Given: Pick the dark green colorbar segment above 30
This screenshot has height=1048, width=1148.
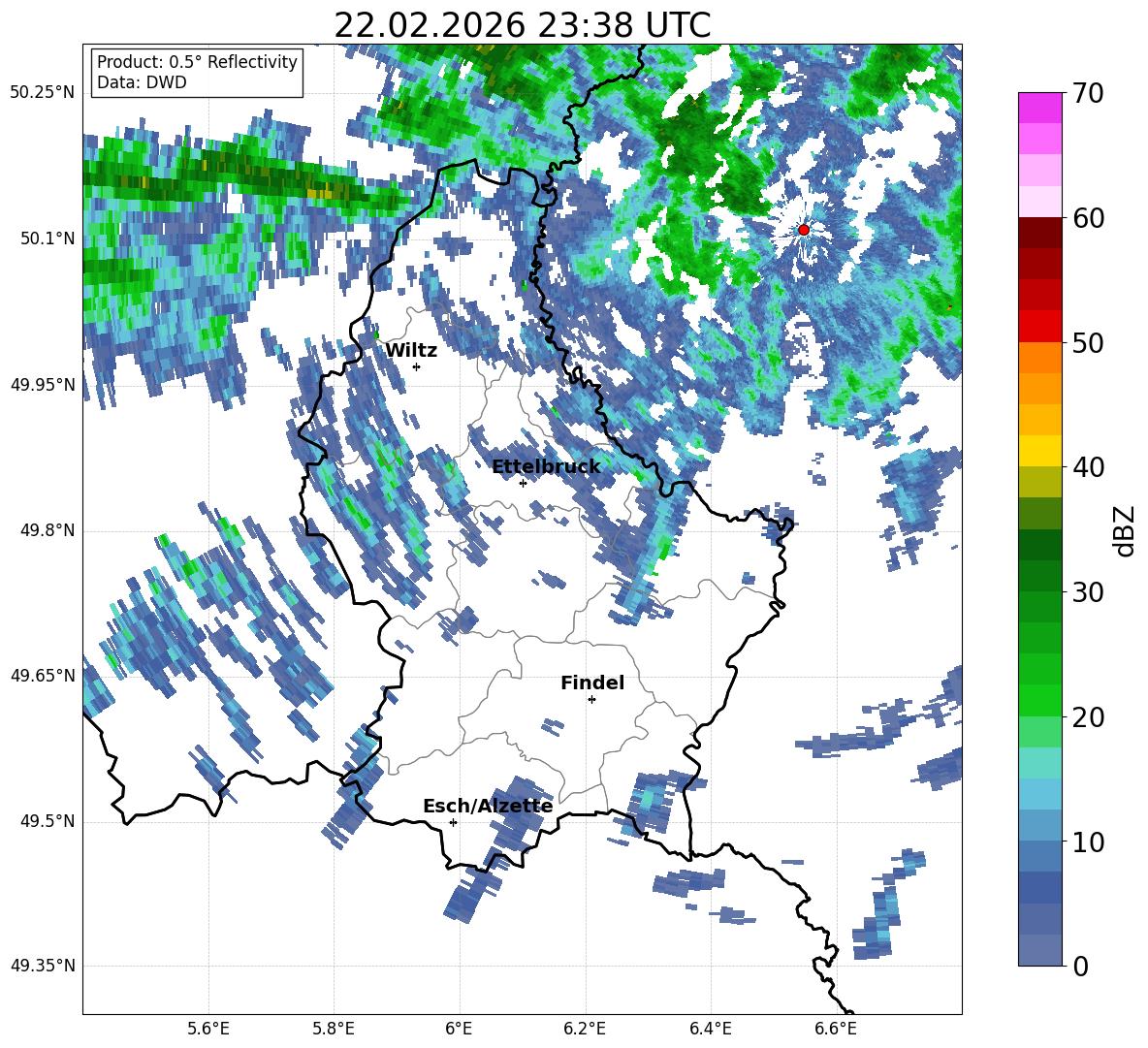Looking at the screenshot, I should (1039, 576).
